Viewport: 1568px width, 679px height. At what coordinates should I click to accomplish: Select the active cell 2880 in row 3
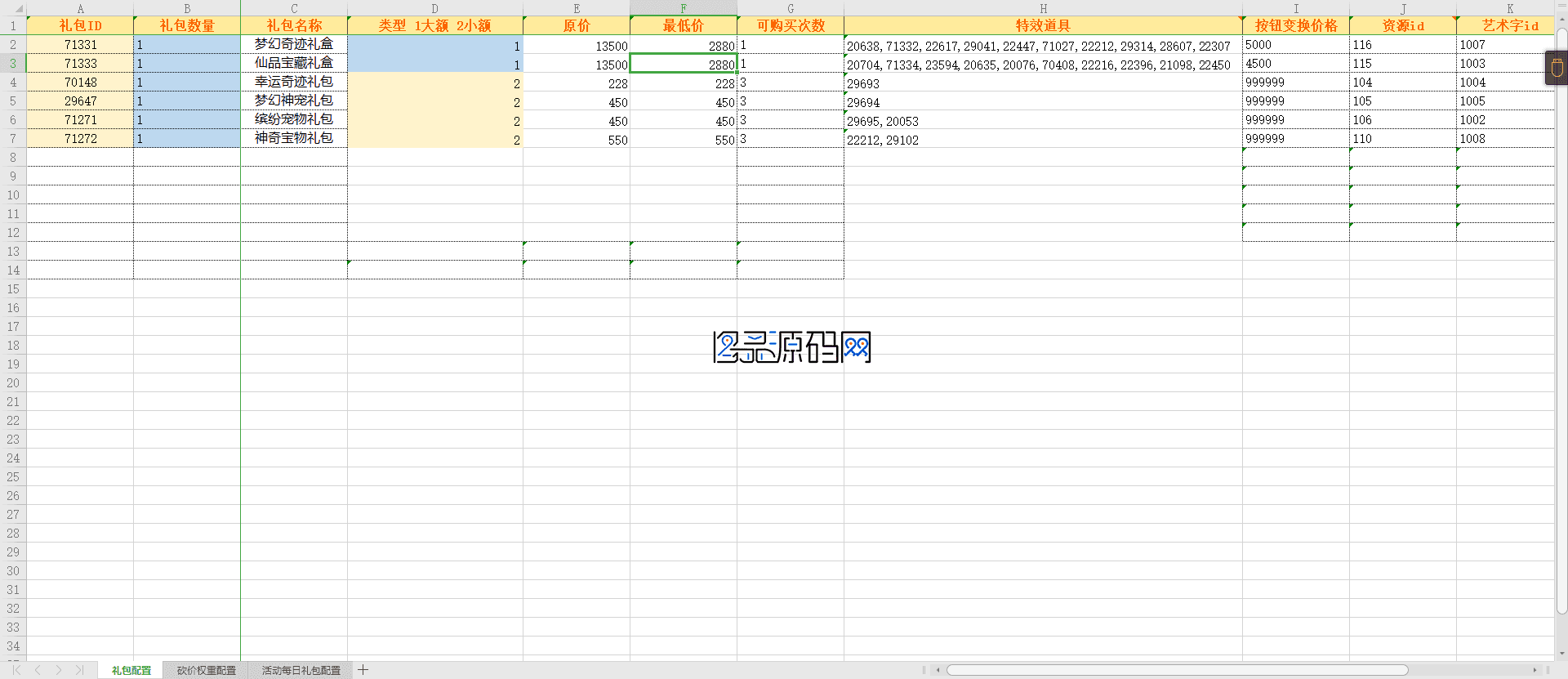(x=684, y=63)
